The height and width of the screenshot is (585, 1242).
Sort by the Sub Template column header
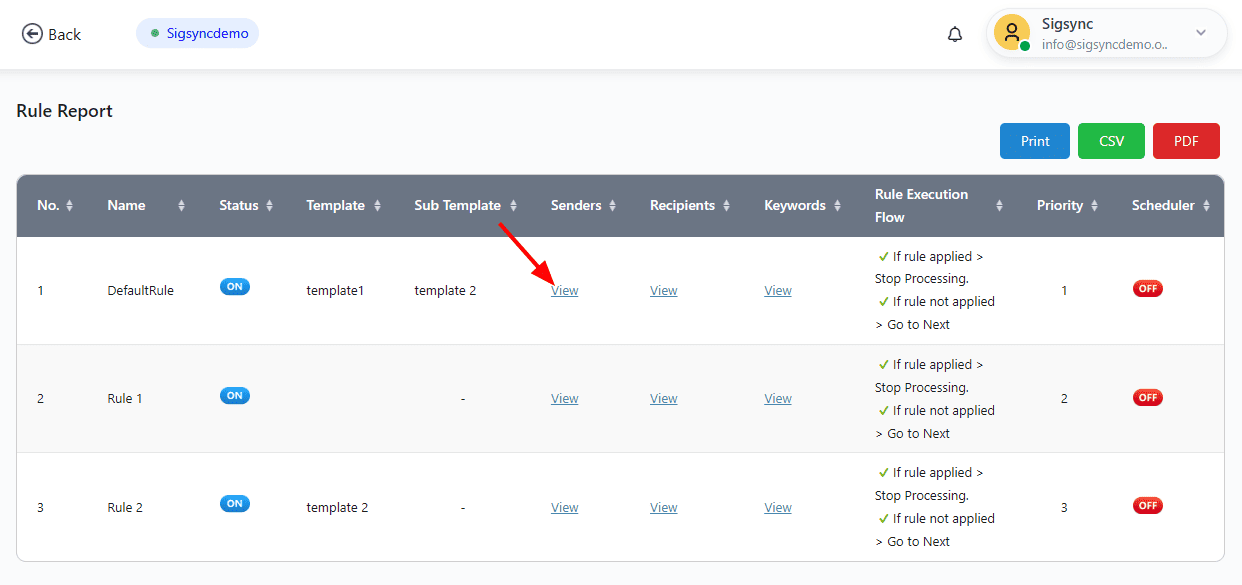[x=457, y=206]
